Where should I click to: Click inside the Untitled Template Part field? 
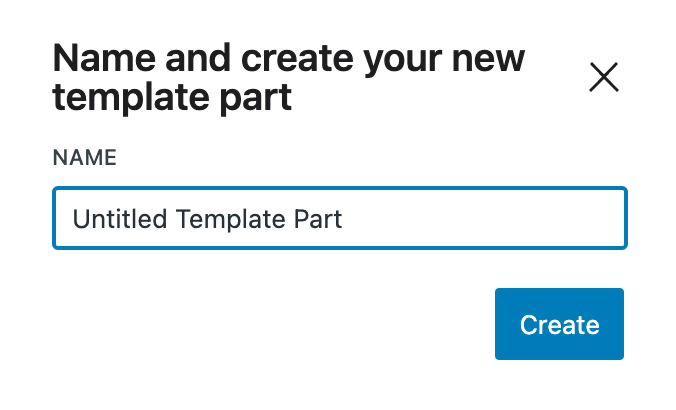pyautogui.click(x=339, y=218)
